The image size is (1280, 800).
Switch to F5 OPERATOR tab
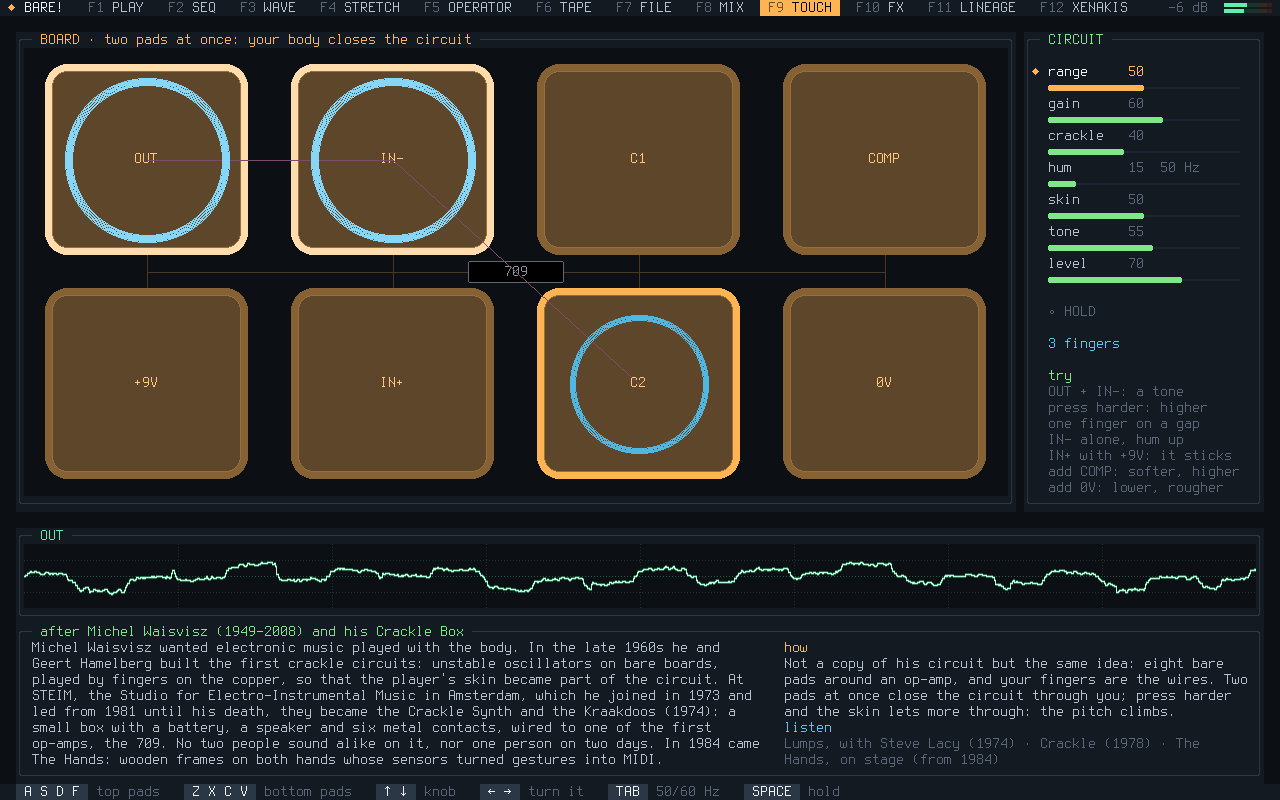click(468, 8)
